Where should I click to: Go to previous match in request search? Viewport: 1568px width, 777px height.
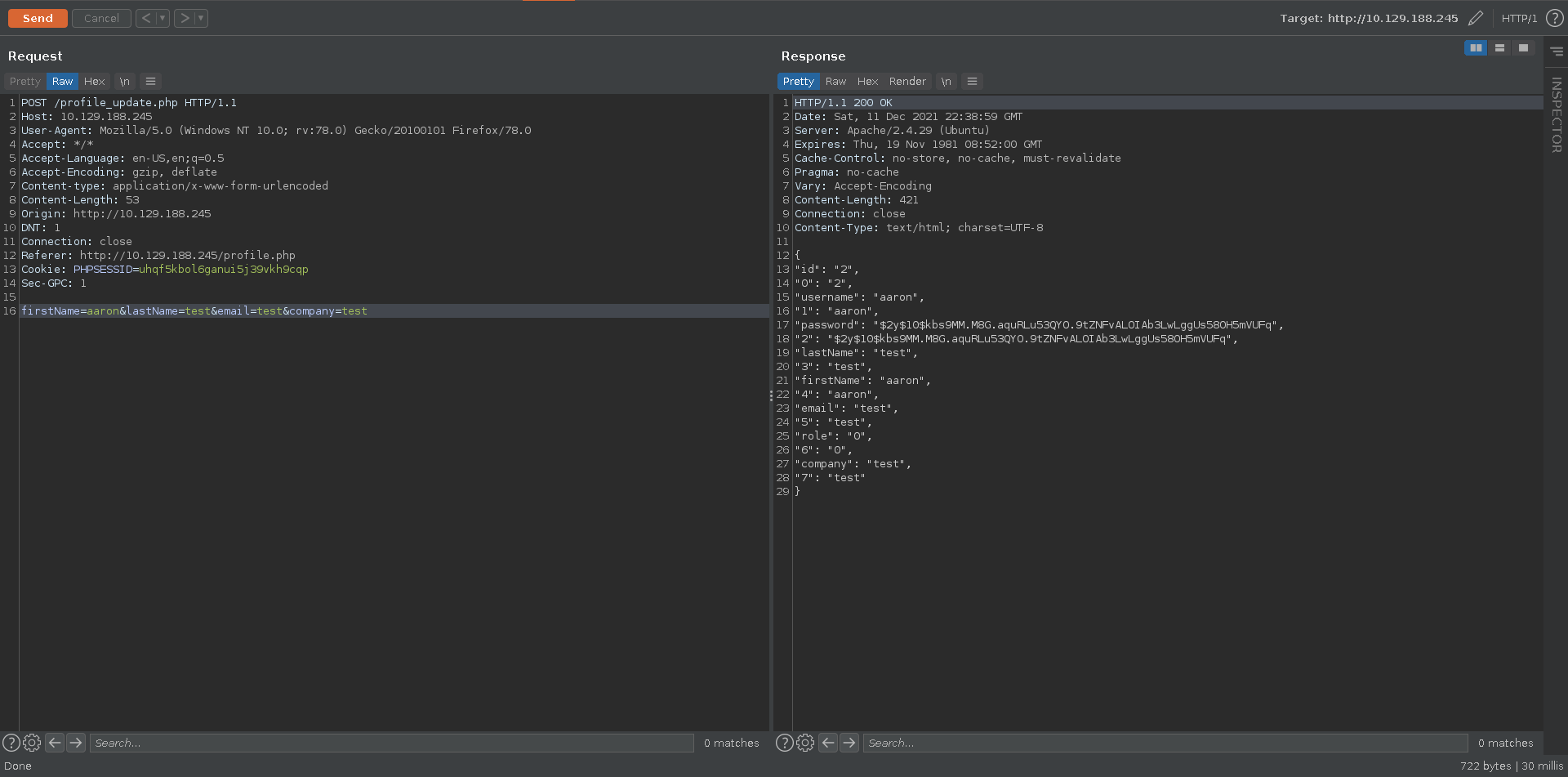[x=55, y=743]
